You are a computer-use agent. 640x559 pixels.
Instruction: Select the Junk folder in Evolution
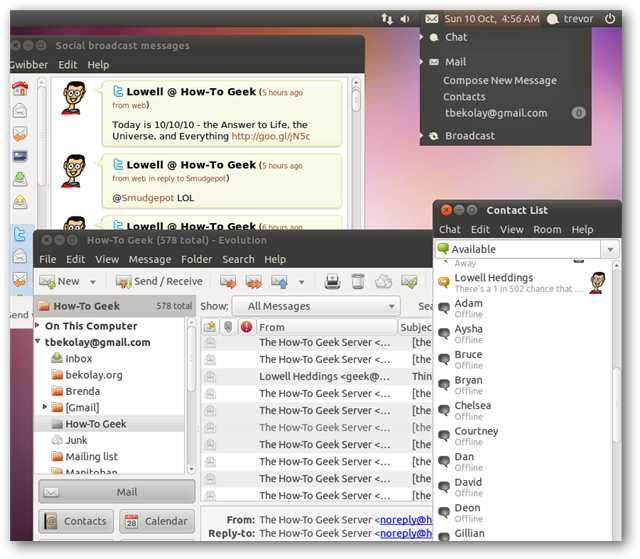69,440
